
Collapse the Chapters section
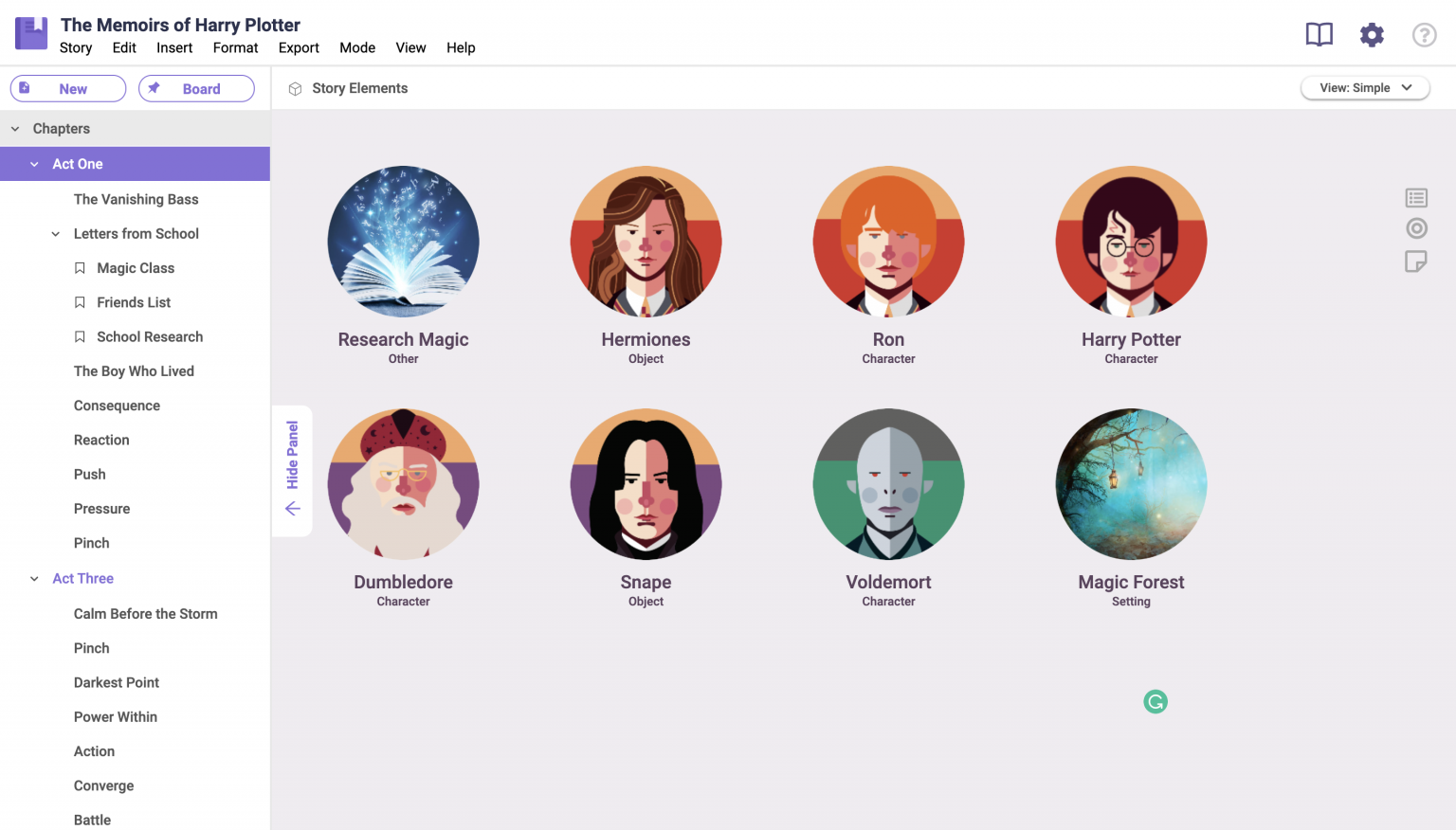click(15, 129)
